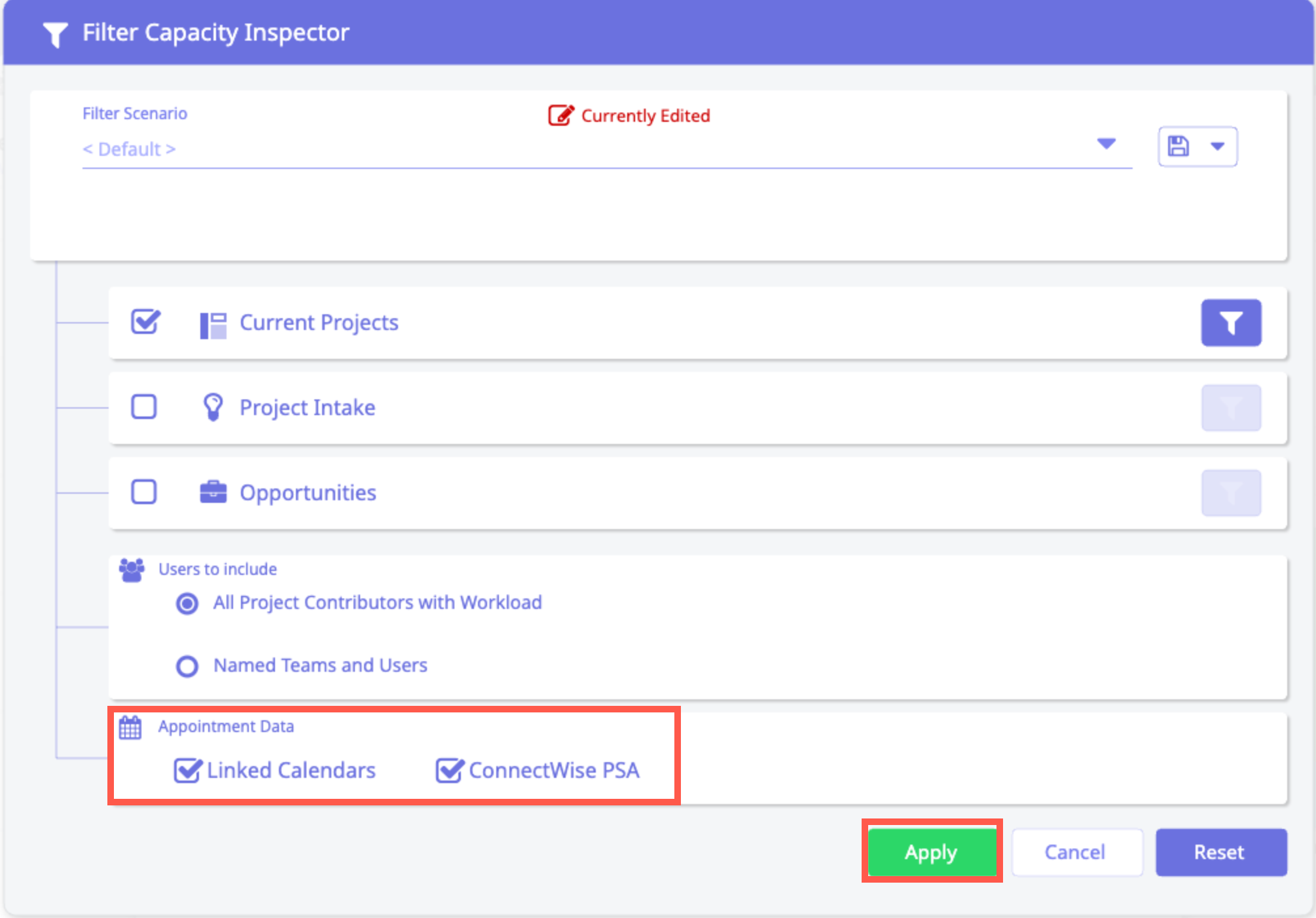The width and height of the screenshot is (1316, 918).
Task: Click the Project Intake filter button
Action: point(1231,408)
